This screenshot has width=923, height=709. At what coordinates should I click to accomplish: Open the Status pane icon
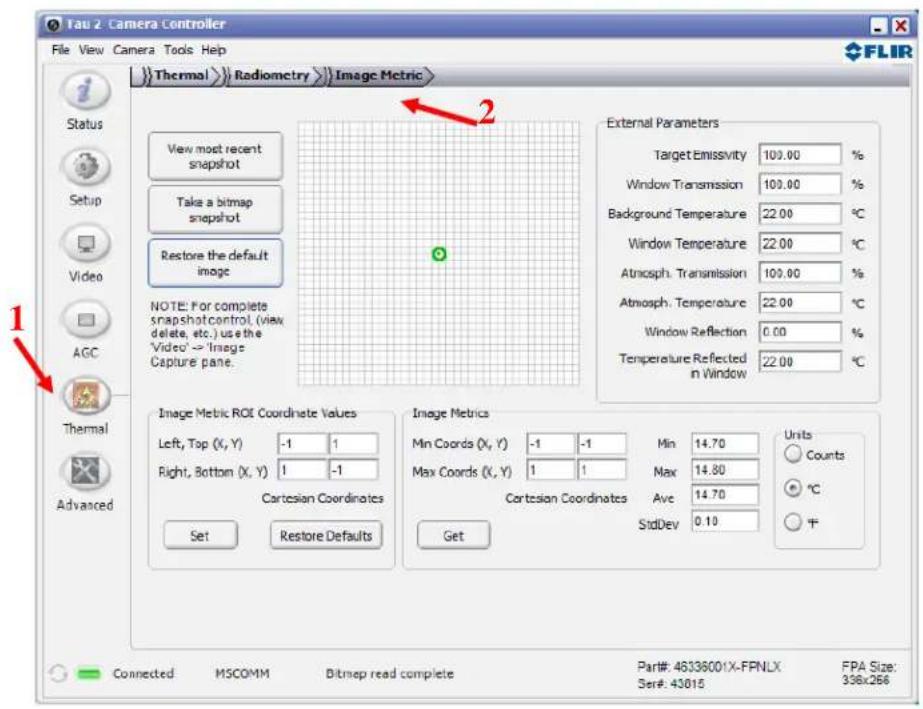pyautogui.click(x=85, y=91)
